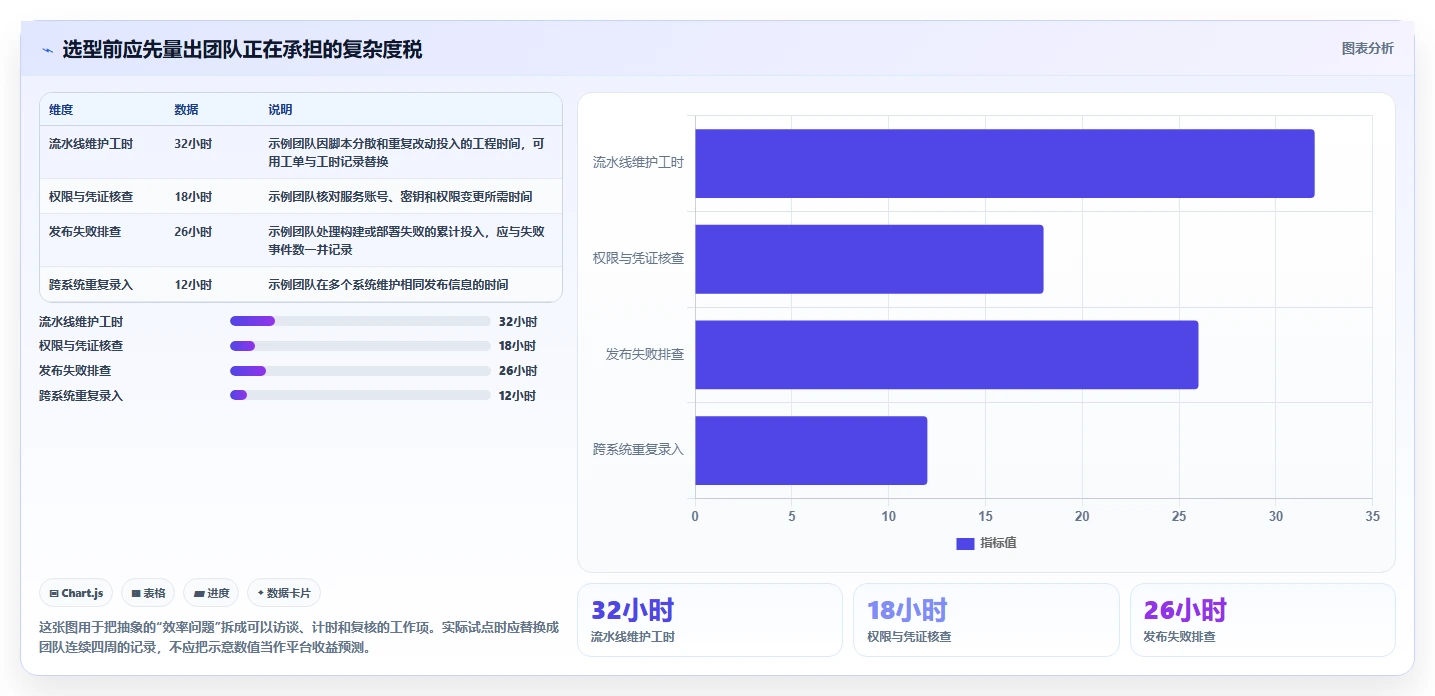Click the description starting 示例团队因脚本分散
This screenshot has height=696, width=1435.
[x=407, y=152]
